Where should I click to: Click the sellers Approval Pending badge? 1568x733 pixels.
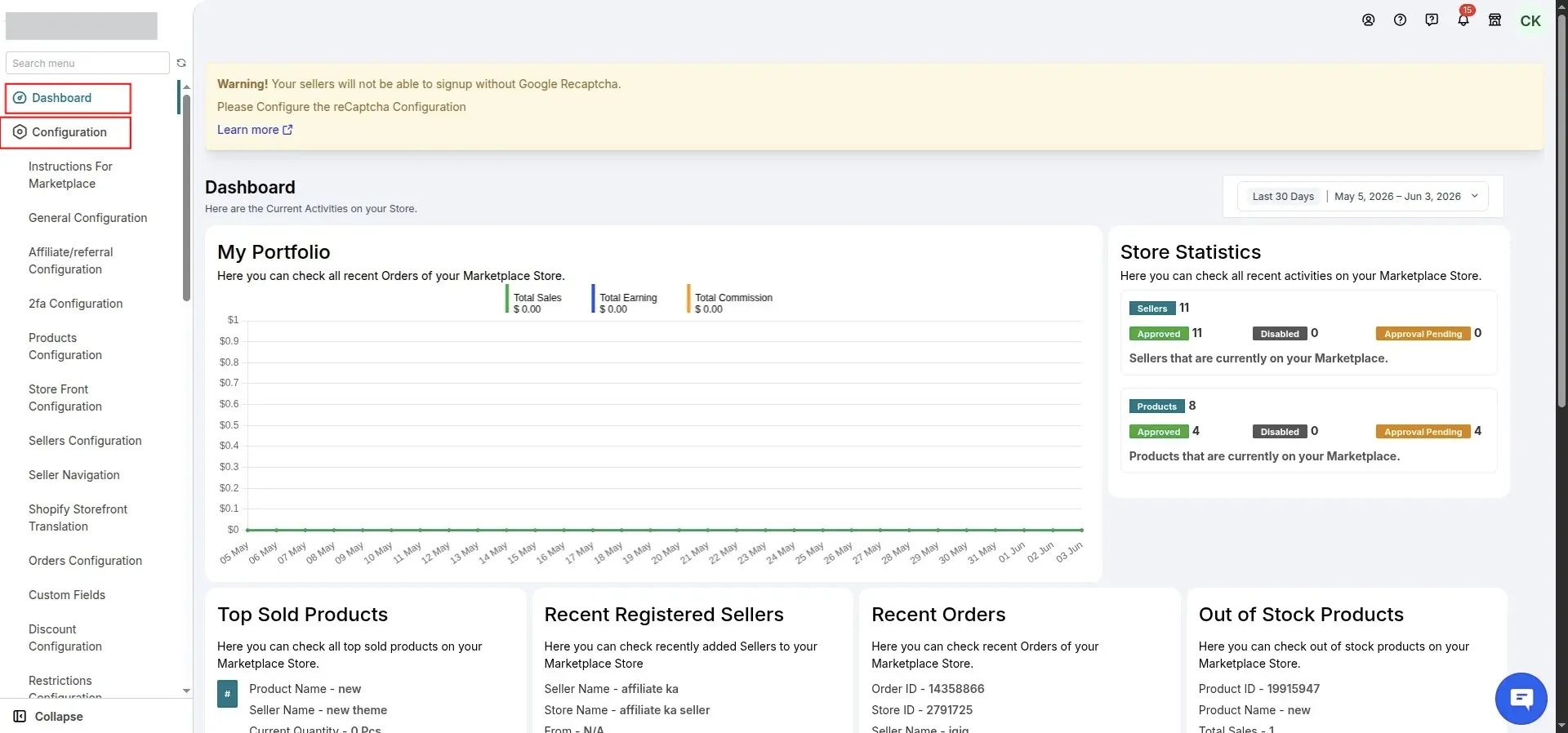coord(1423,334)
